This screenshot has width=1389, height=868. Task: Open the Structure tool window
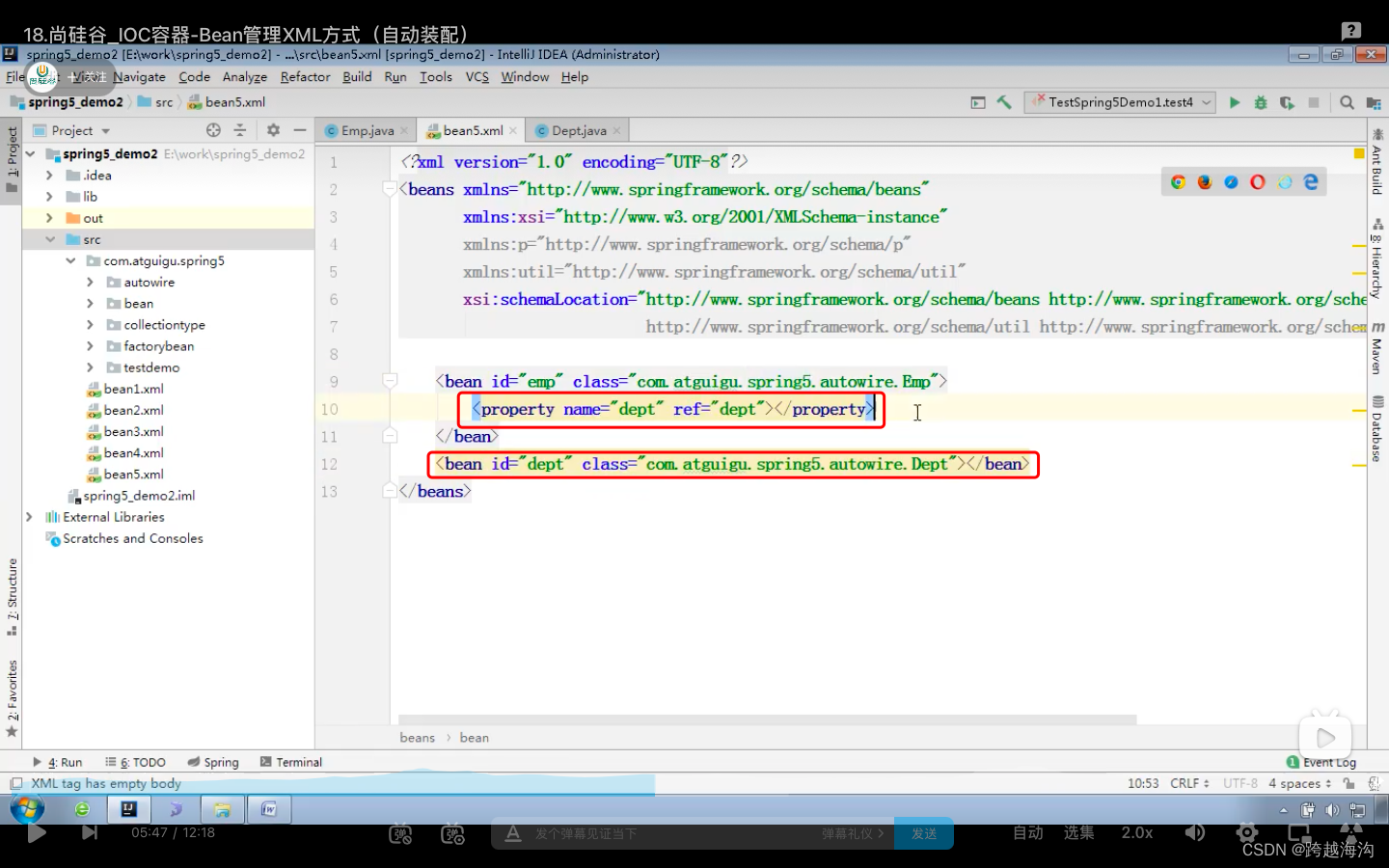(12, 597)
